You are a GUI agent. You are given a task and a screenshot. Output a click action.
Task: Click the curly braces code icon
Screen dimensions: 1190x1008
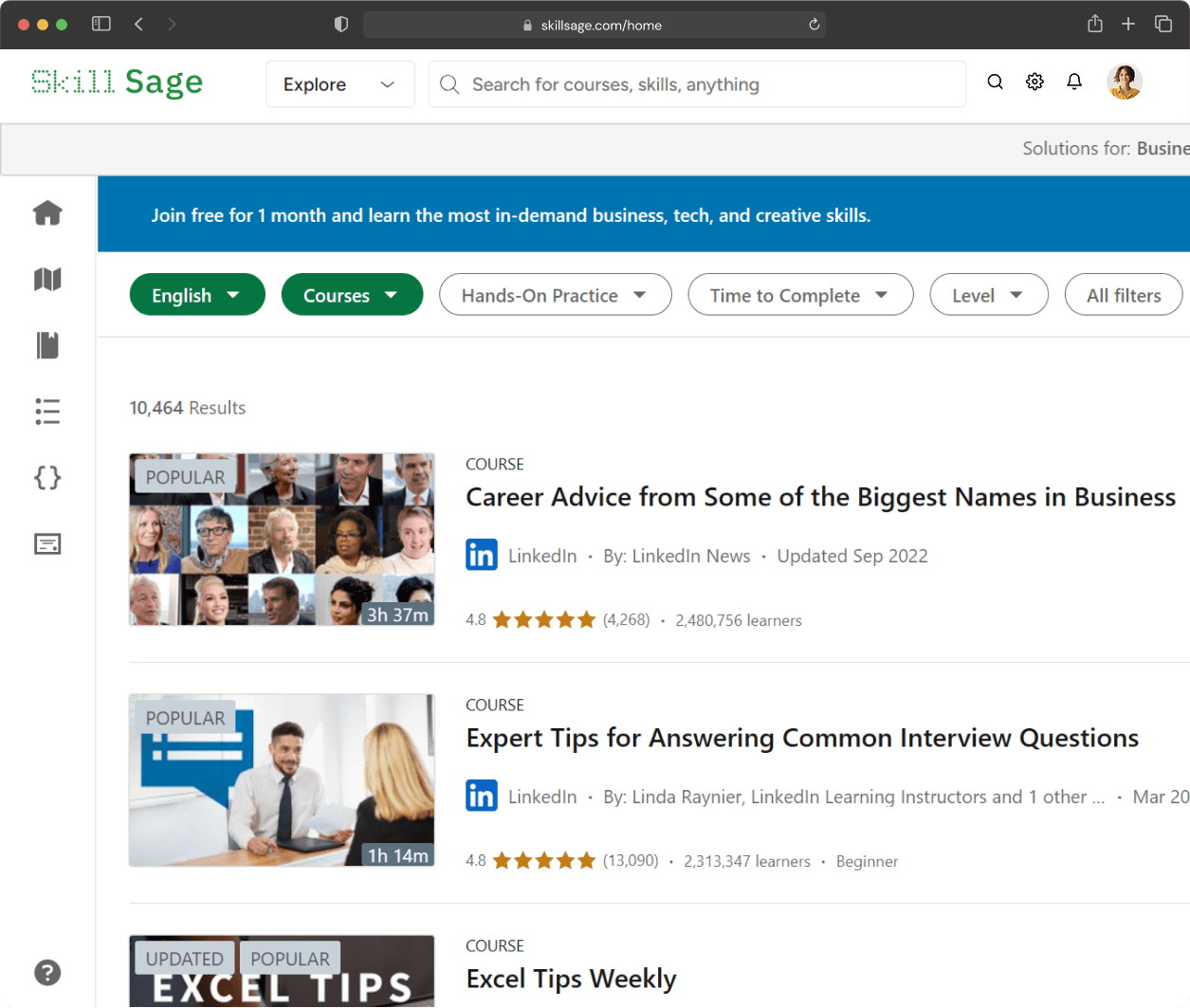(x=47, y=478)
